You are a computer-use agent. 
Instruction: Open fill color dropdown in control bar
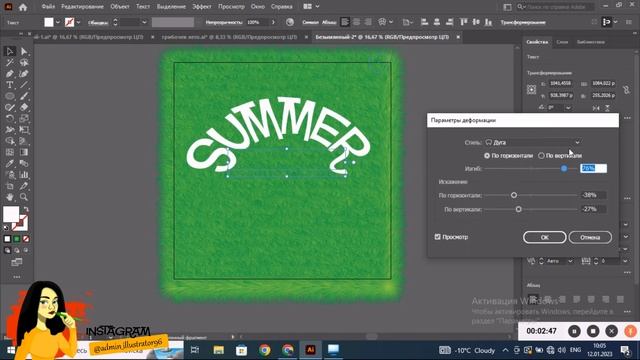[58, 22]
